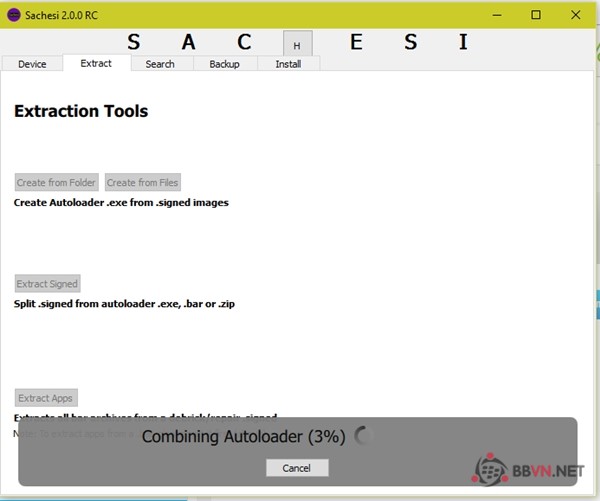Switch to the Device tab
This screenshot has height=501, width=600.
(32, 64)
